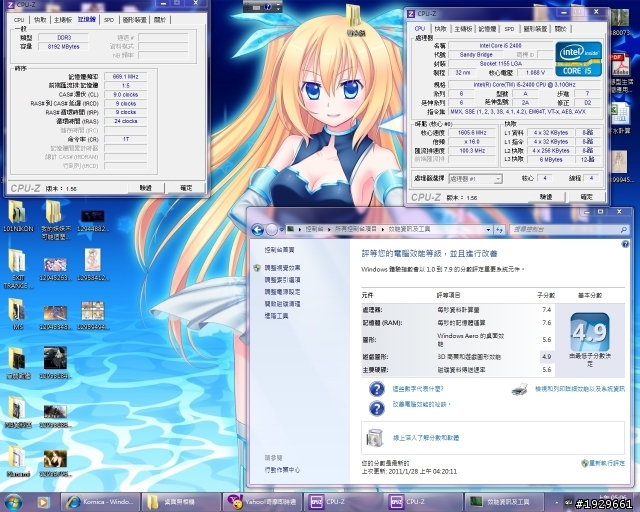Open 調整視覺效果 link in sidebar
The image size is (640, 512).
pyautogui.click(x=282, y=268)
